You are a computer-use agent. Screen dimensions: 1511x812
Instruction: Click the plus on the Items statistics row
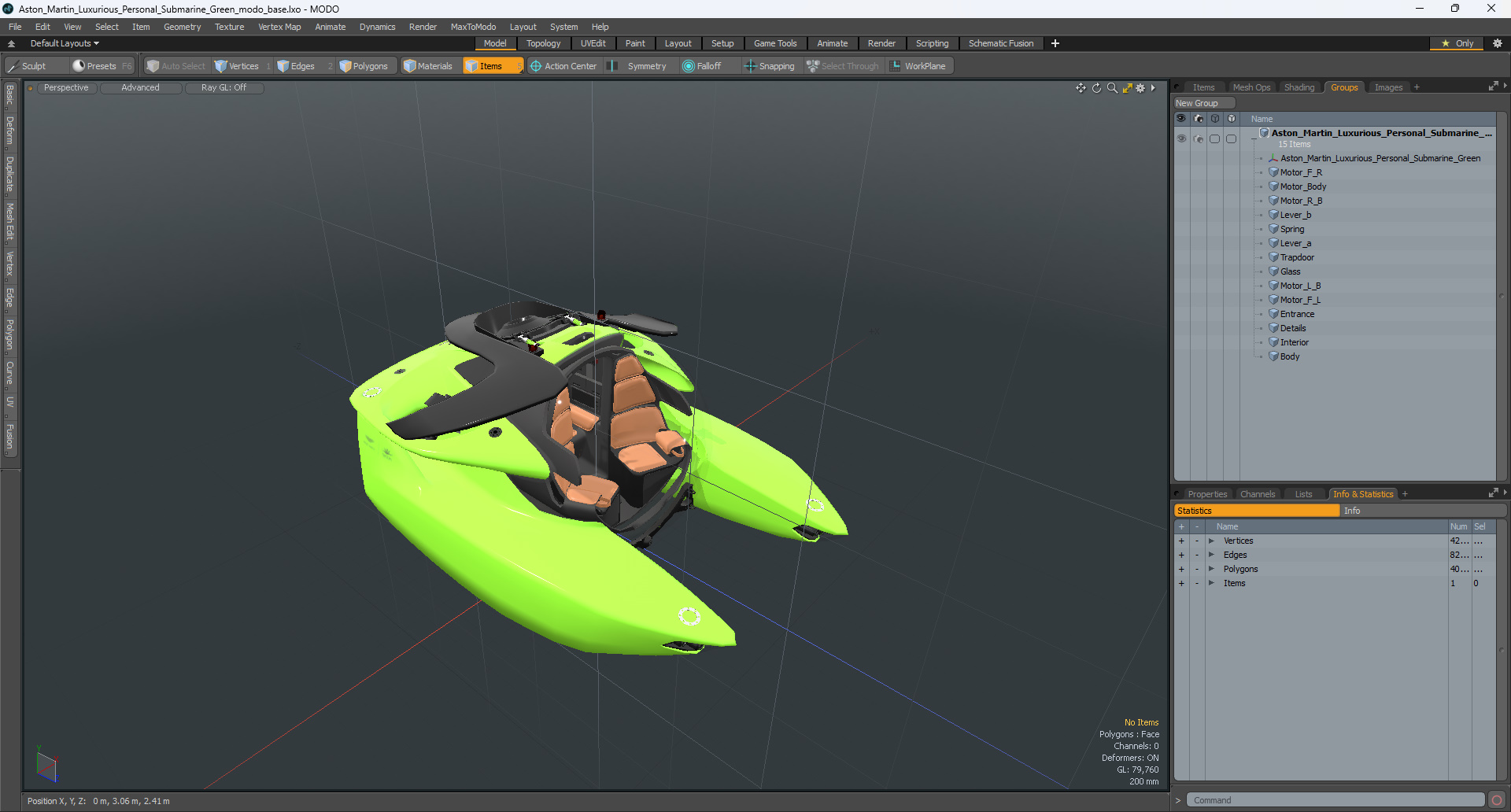click(x=1181, y=583)
